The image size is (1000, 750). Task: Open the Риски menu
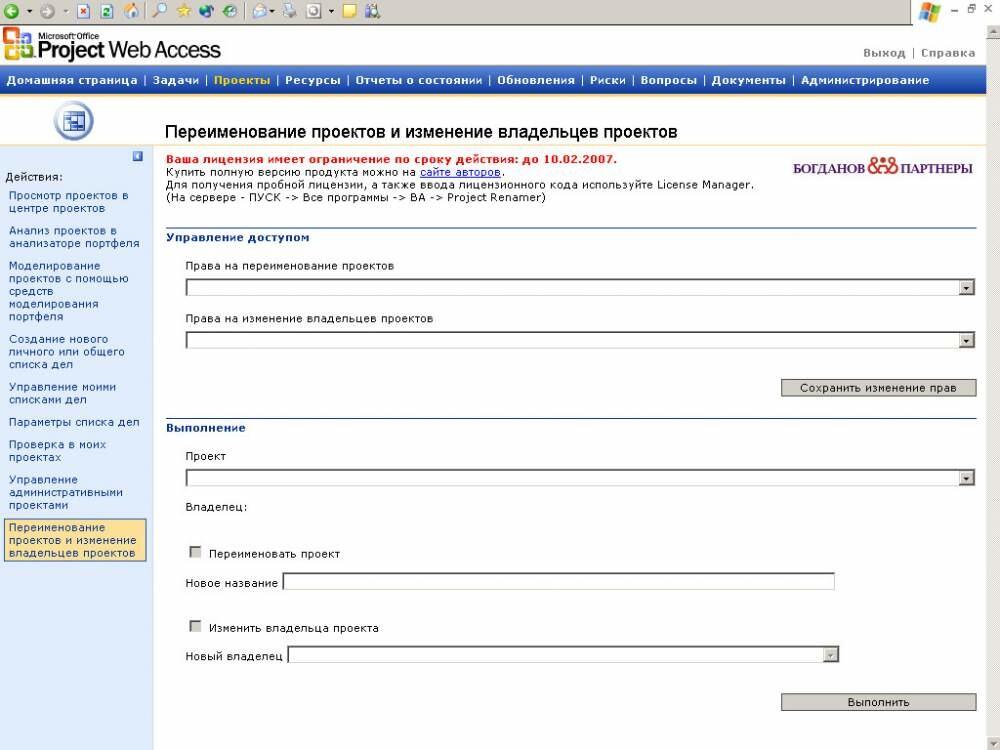point(608,80)
